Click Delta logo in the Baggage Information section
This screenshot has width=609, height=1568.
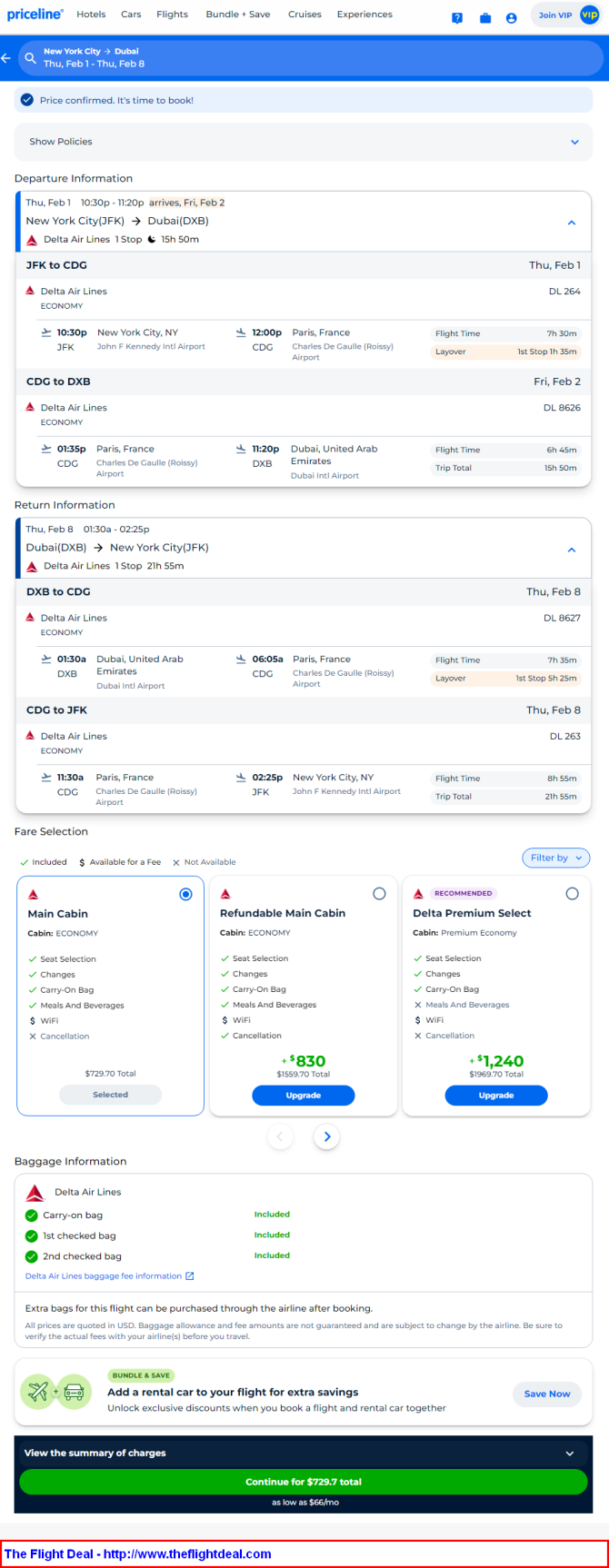click(35, 1193)
